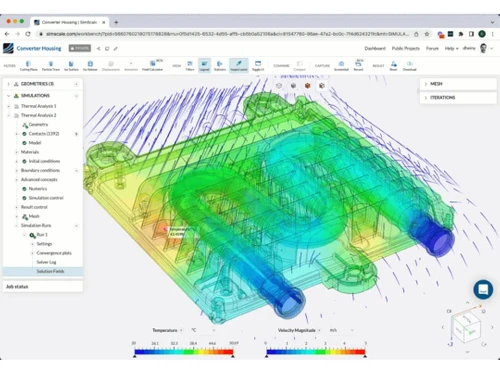Click the temperature legend color bar

[x=184, y=352]
